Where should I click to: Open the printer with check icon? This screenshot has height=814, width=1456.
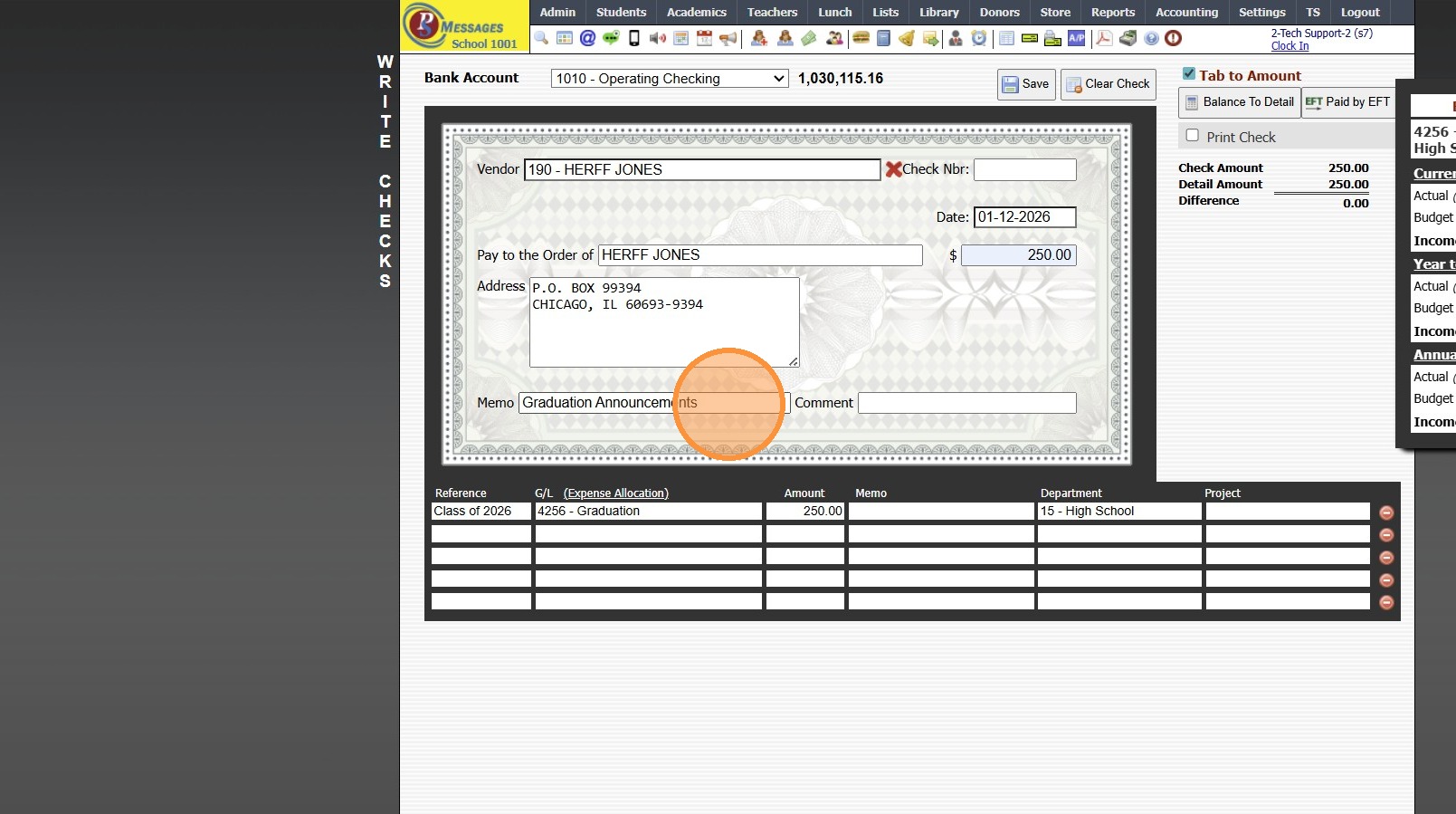(x=1052, y=38)
